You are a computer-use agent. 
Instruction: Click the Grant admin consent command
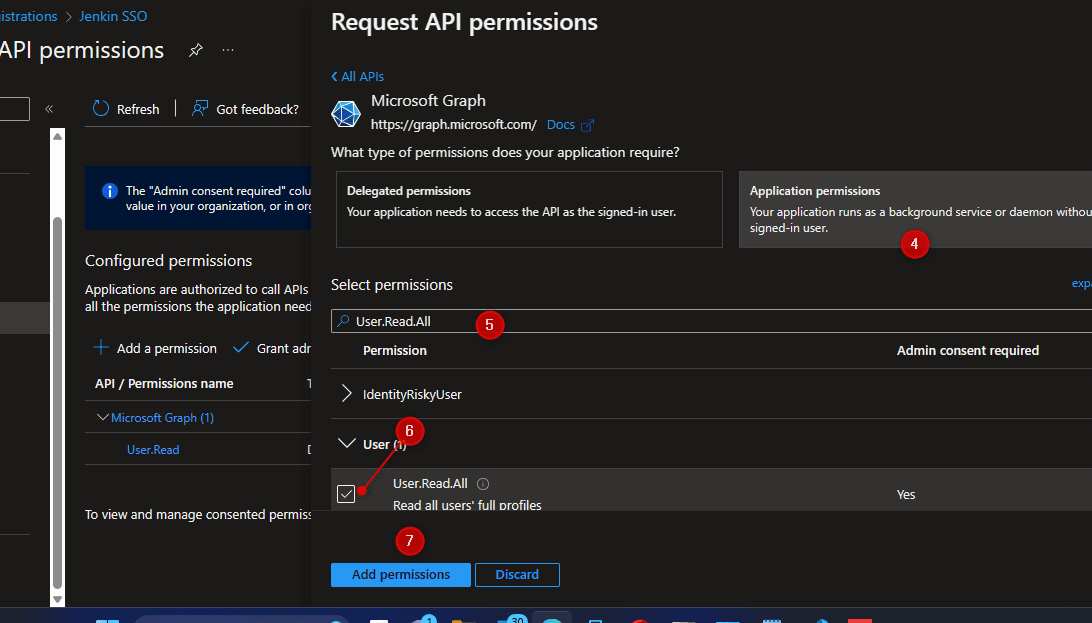272,348
